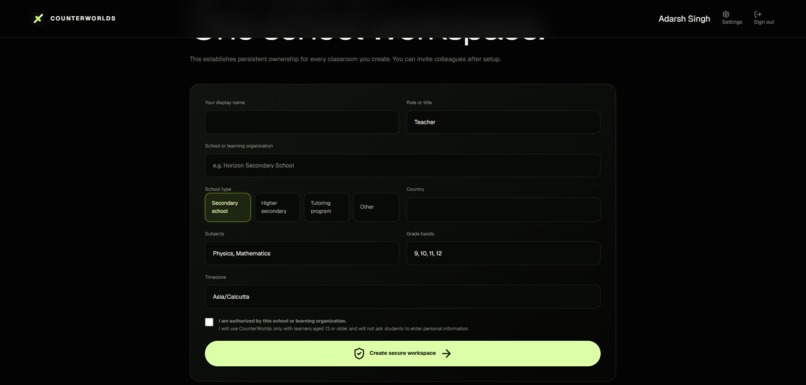Choose Other school type

[376, 207]
